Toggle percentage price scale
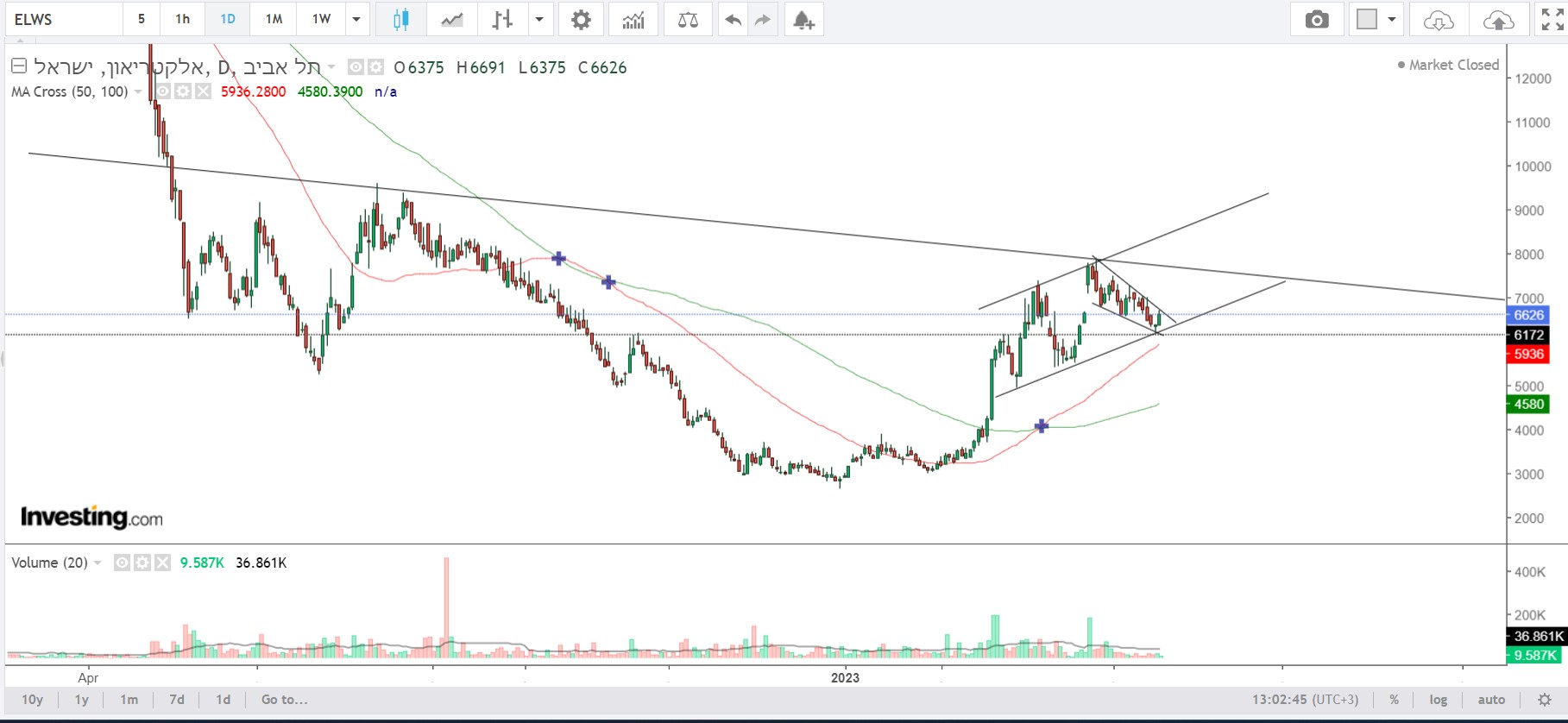This screenshot has width=1568, height=723. 1394,700
